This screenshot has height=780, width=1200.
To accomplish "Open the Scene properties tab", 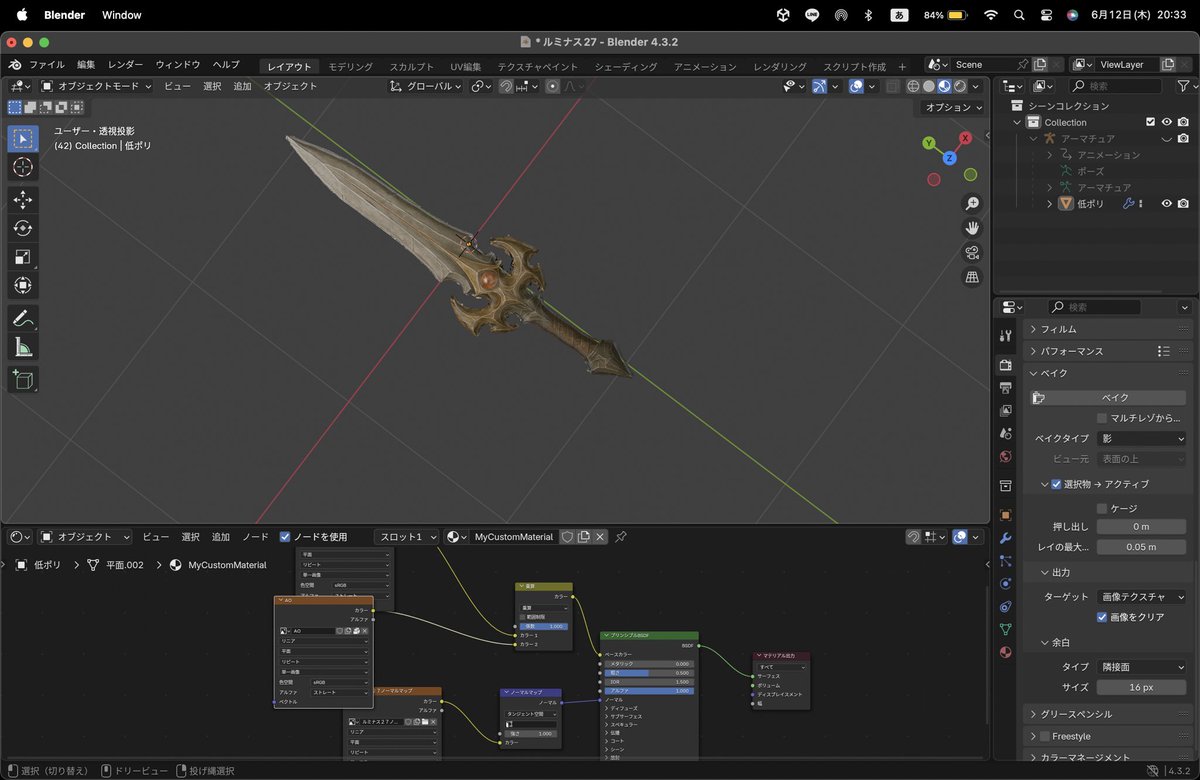I will [1006, 434].
